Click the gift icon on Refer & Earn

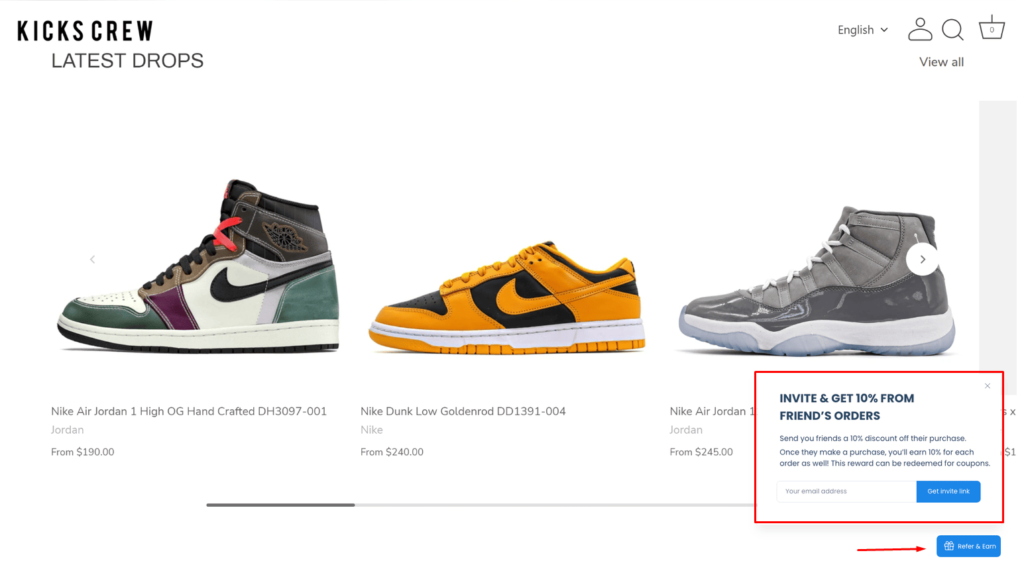tap(949, 546)
